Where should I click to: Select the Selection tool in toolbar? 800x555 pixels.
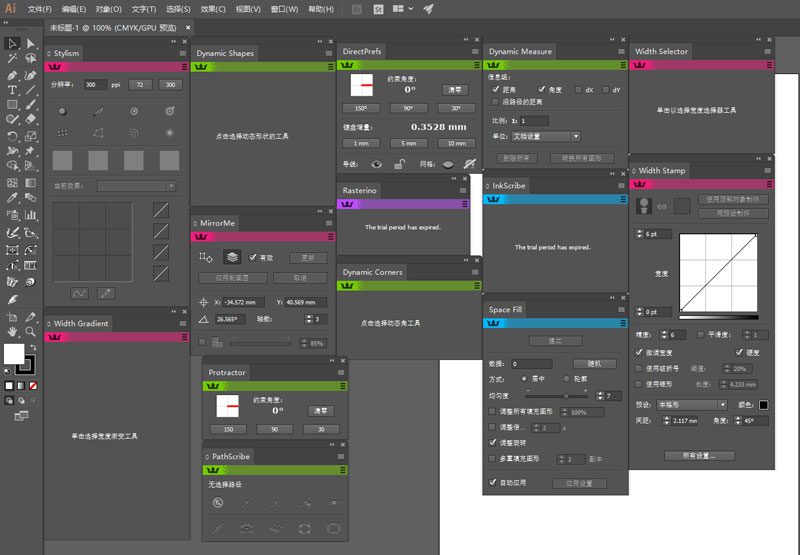(12, 44)
